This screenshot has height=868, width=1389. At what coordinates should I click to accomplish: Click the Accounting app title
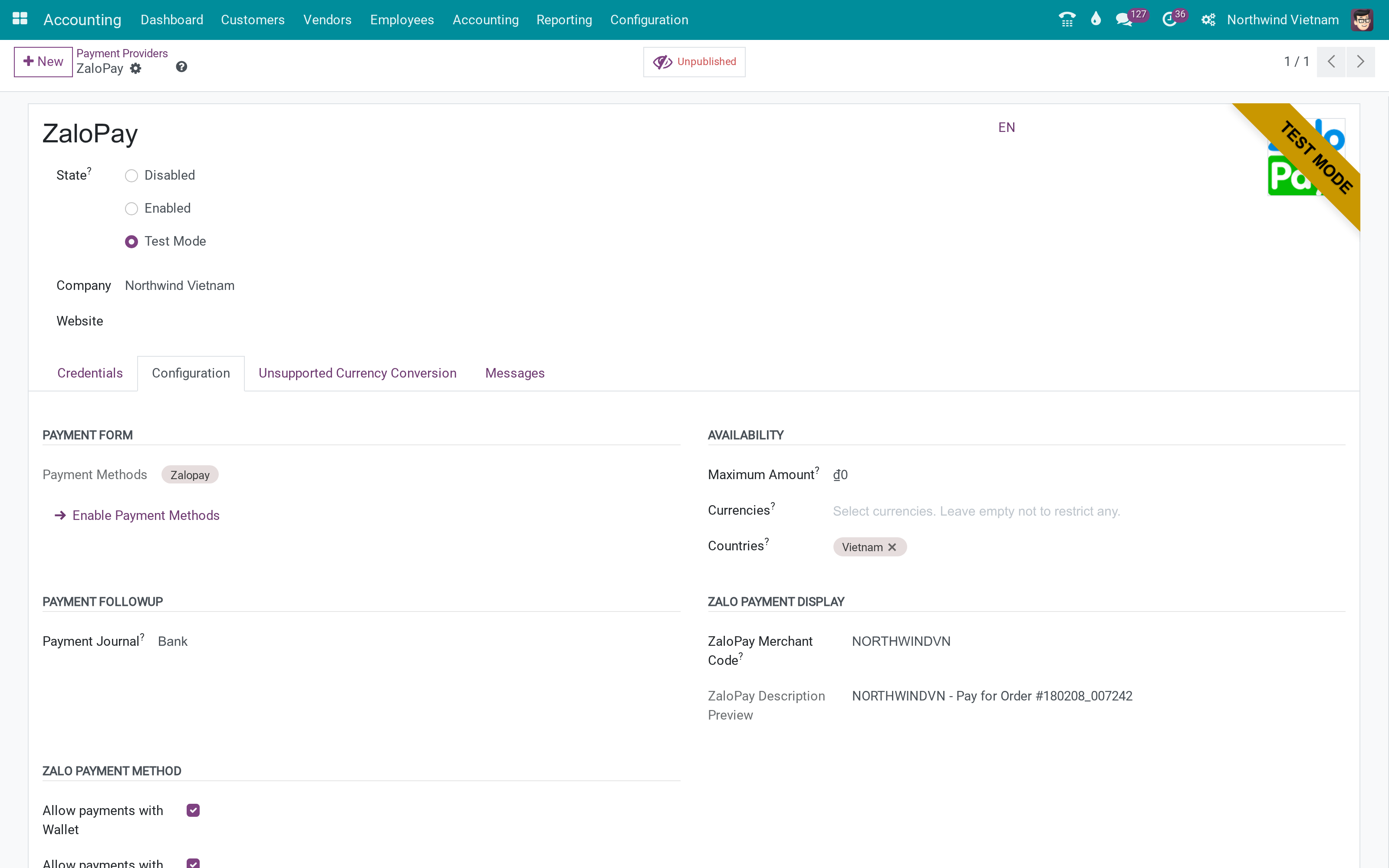click(x=82, y=20)
